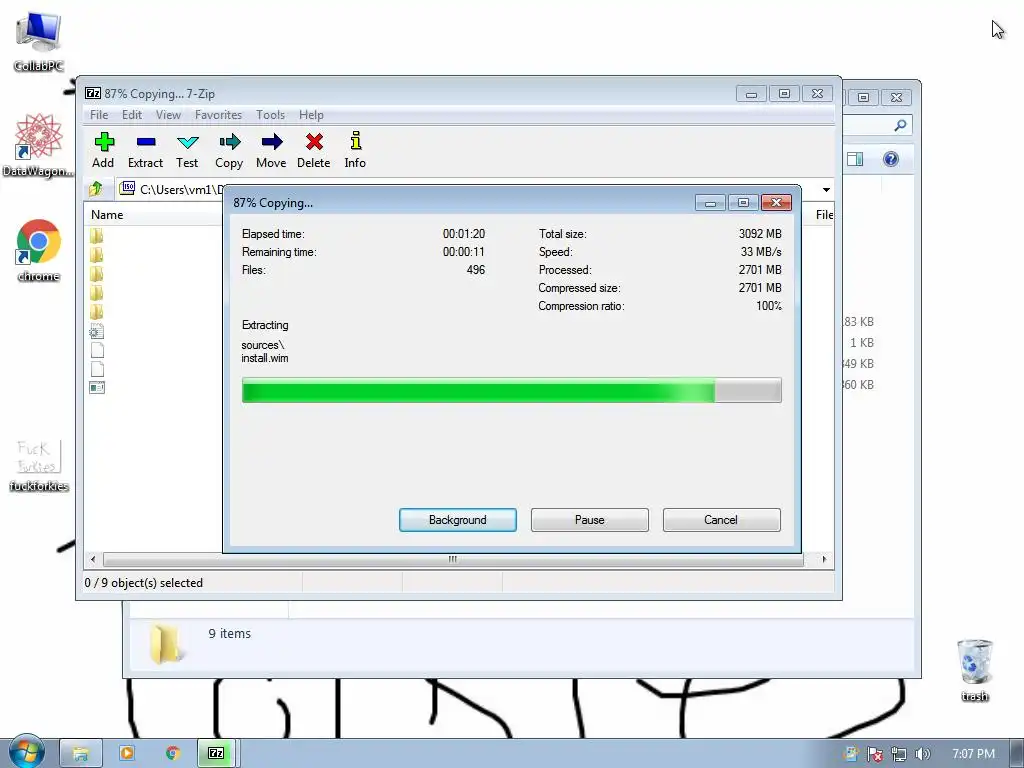The image size is (1024, 768).
Task: Open the CollabPC desktop icon
Action: point(39,40)
